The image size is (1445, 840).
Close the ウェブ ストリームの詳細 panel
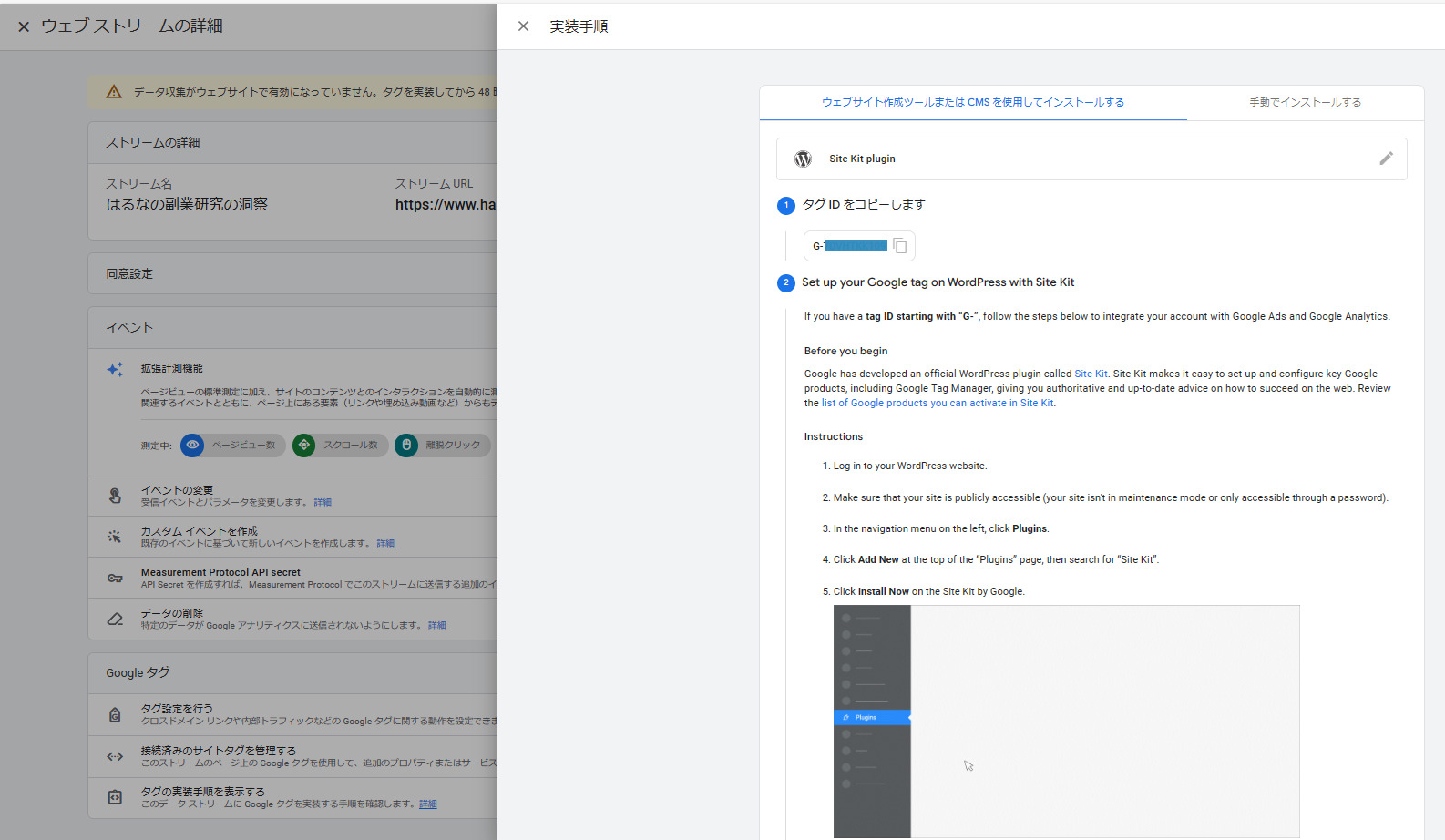[x=24, y=26]
